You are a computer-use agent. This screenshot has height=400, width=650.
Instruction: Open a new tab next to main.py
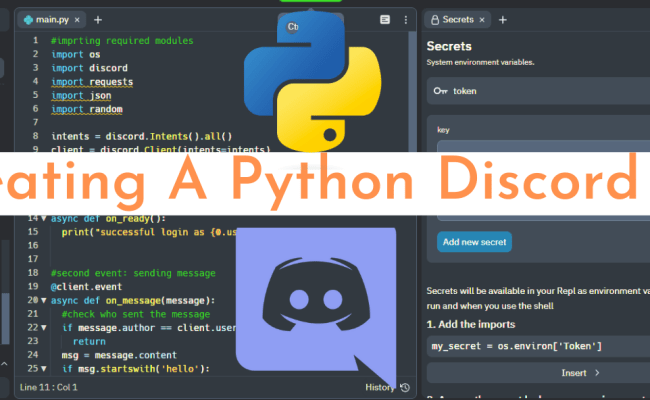[98, 19]
